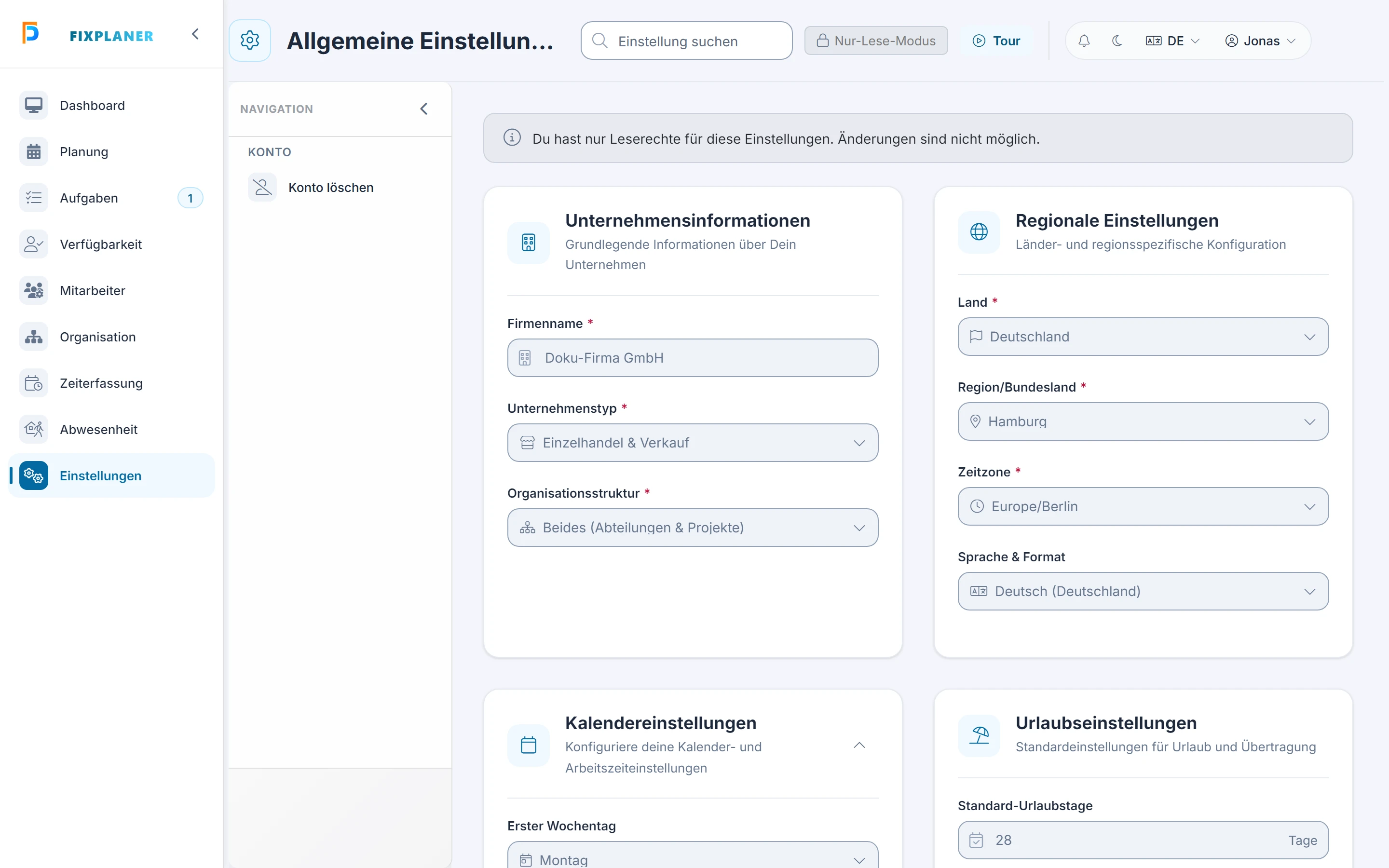Image resolution: width=1389 pixels, height=868 pixels.
Task: Click the Nur-Lese-Modus button
Action: (x=876, y=41)
